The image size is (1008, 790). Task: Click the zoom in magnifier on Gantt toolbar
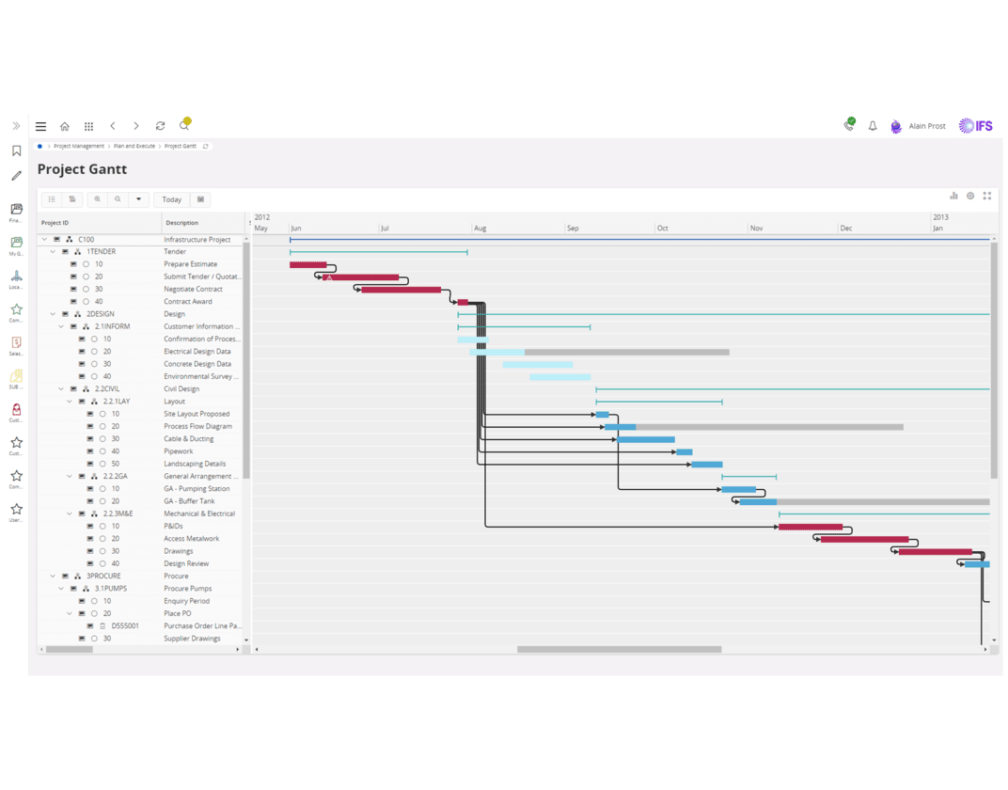[x=97, y=199]
